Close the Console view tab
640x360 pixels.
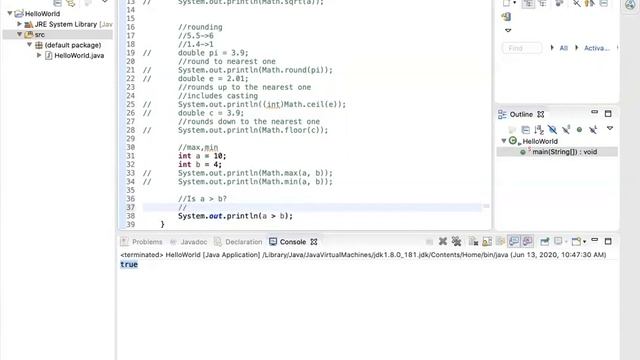pyautogui.click(x=313, y=242)
